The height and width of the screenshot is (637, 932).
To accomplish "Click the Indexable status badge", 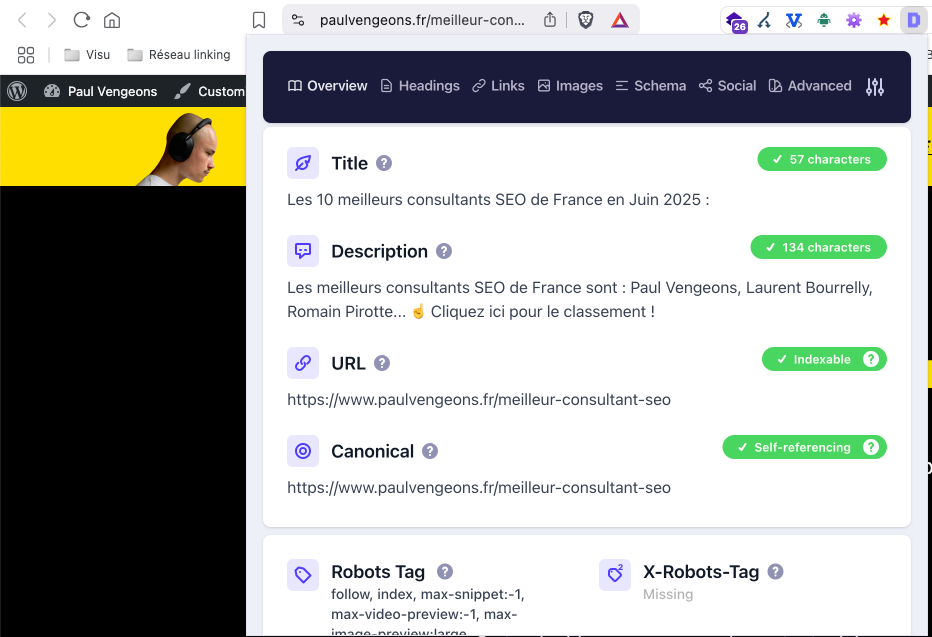I will (x=824, y=359).
